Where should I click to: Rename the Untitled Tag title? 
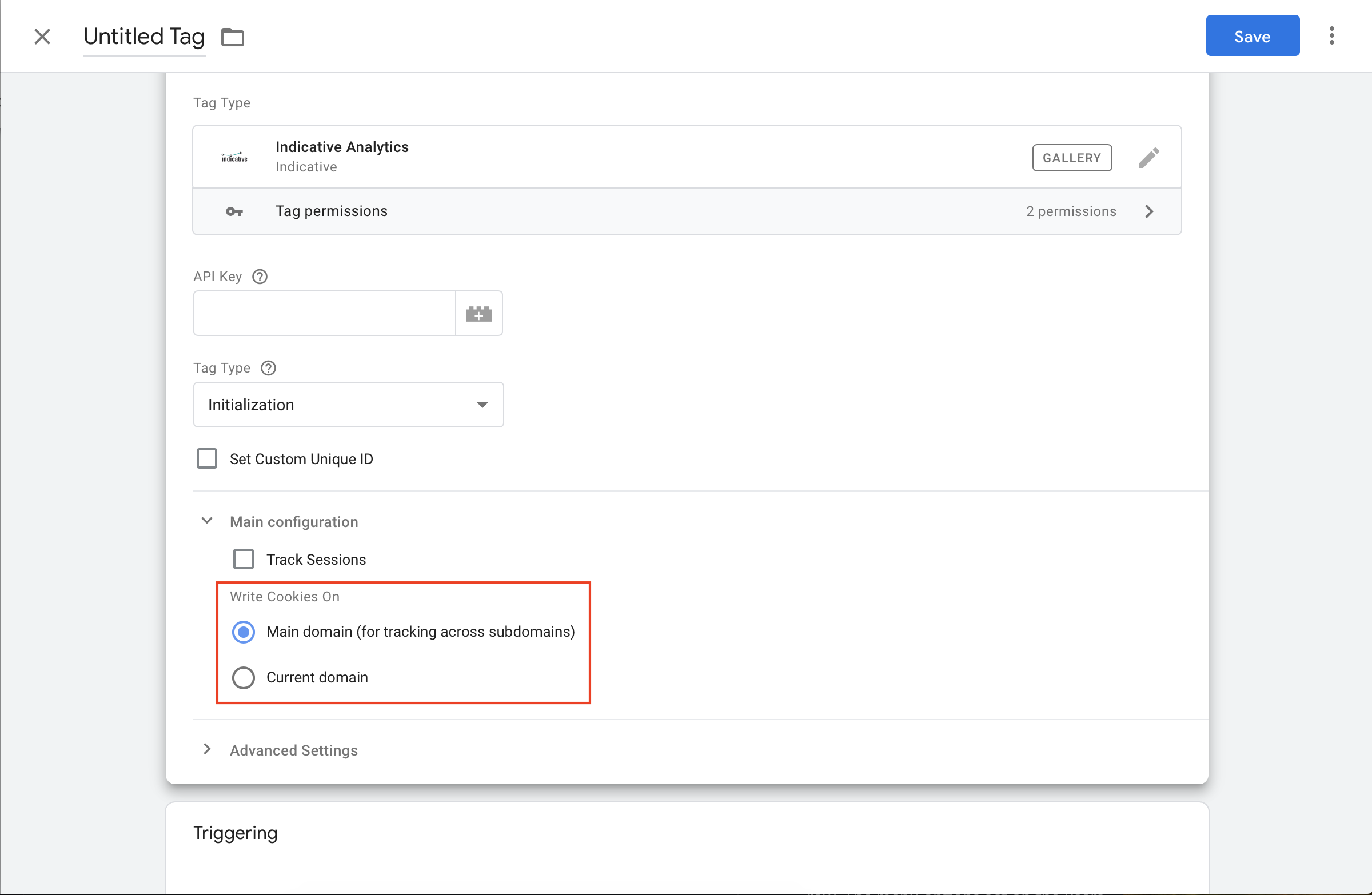point(144,37)
